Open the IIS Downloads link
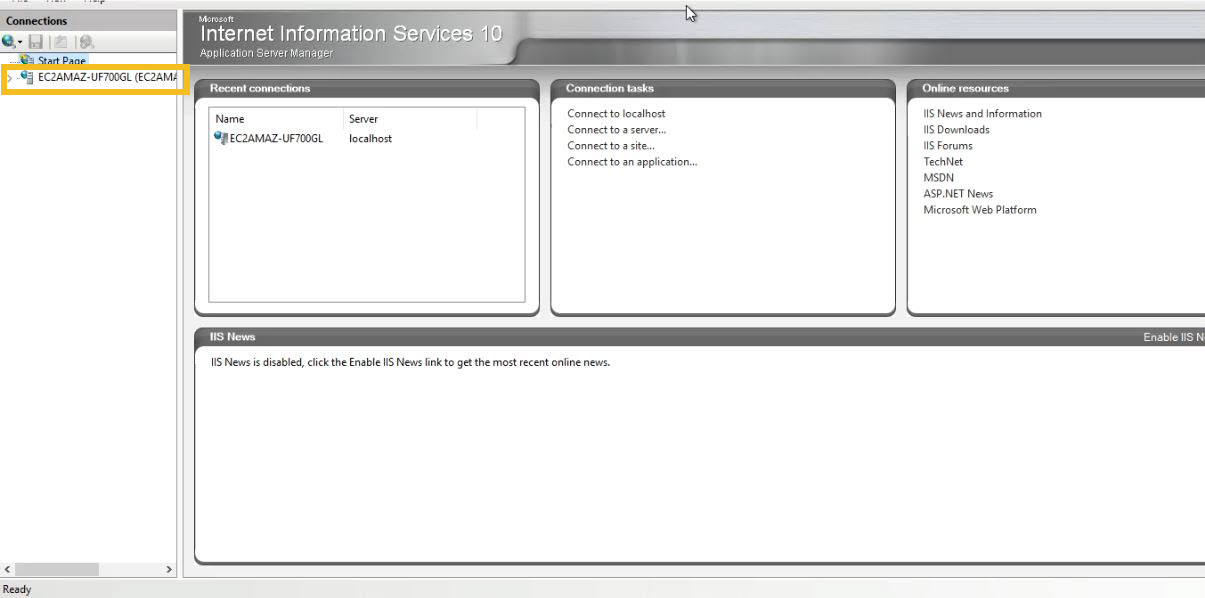The width and height of the screenshot is (1205, 598). 956,130
